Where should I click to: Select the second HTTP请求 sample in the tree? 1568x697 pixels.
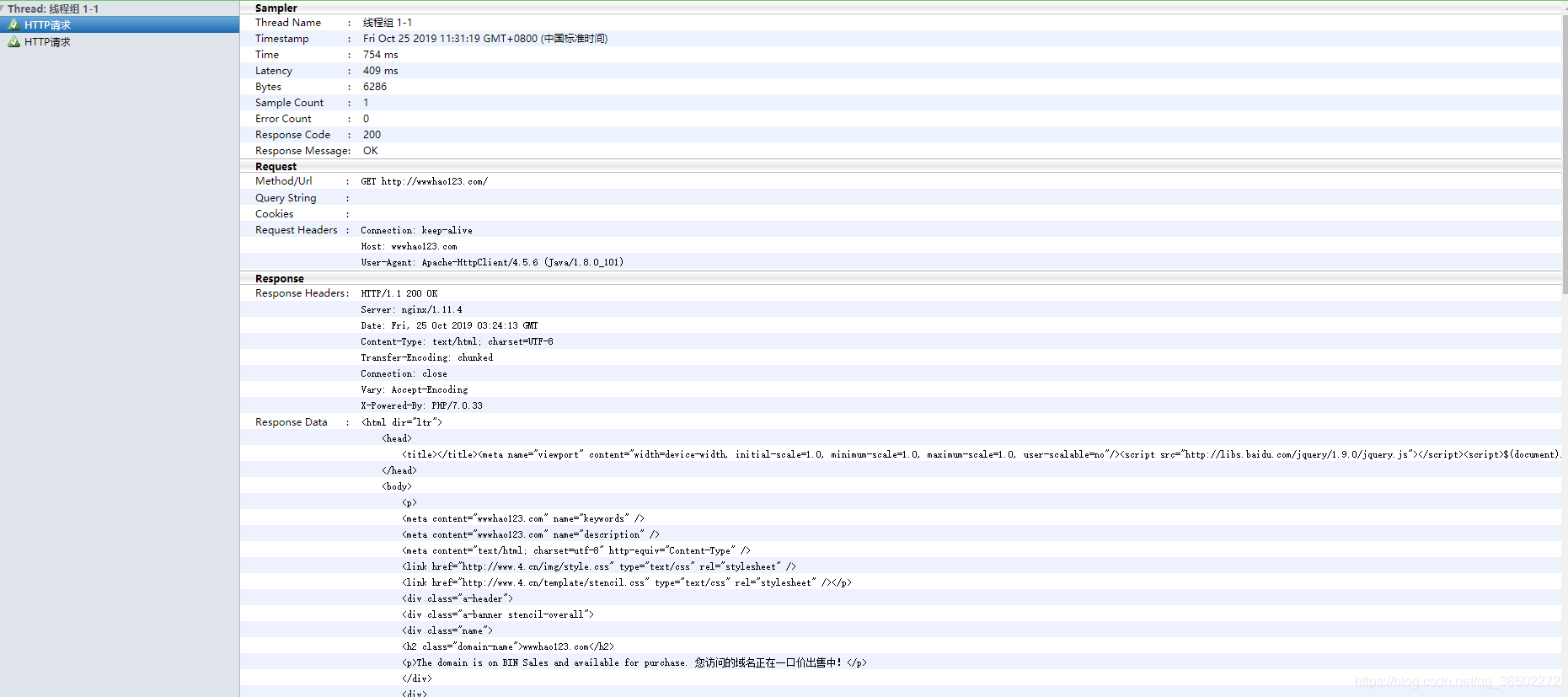click(120, 41)
